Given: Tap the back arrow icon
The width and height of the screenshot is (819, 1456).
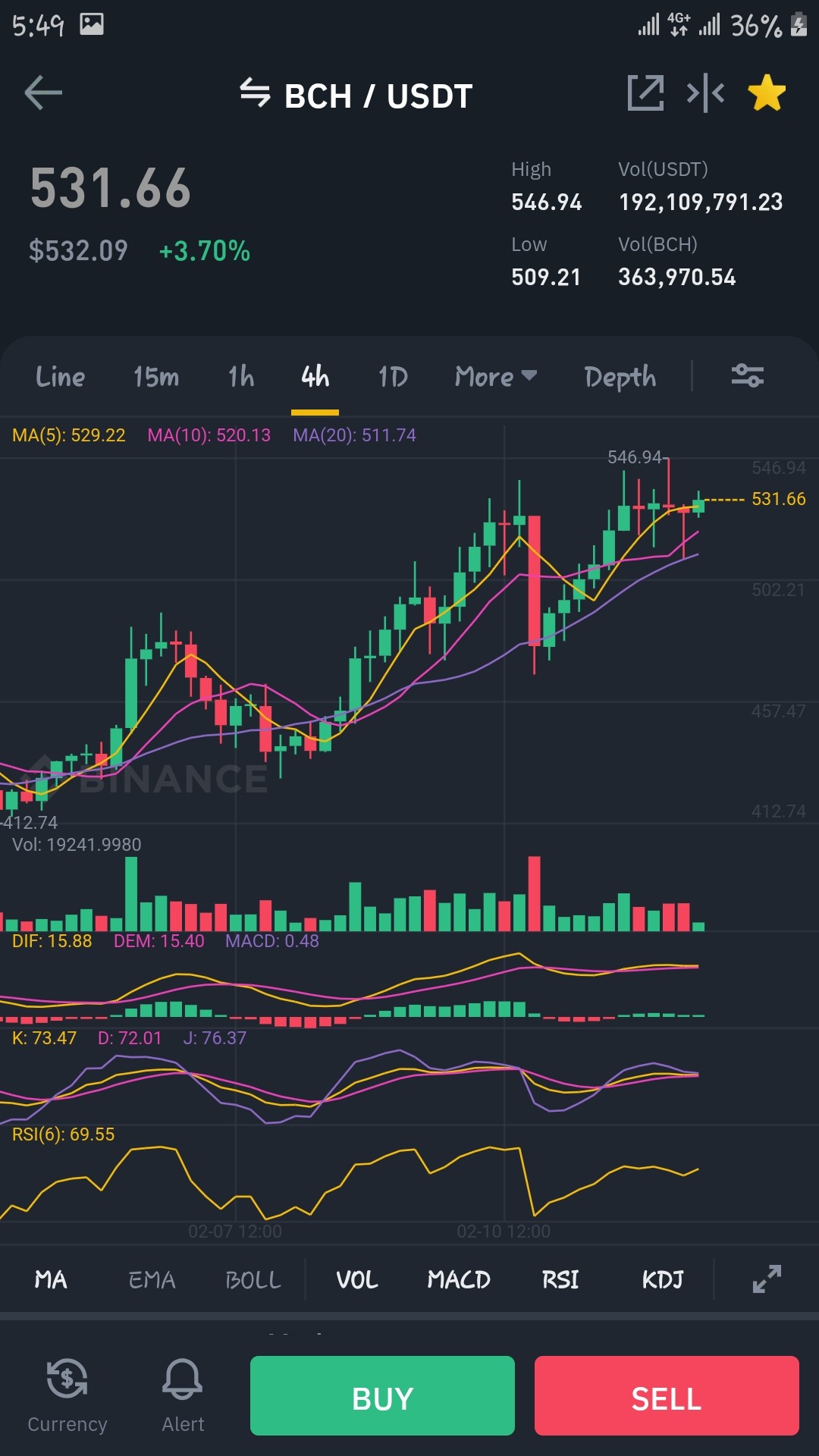Looking at the screenshot, I should [43, 93].
